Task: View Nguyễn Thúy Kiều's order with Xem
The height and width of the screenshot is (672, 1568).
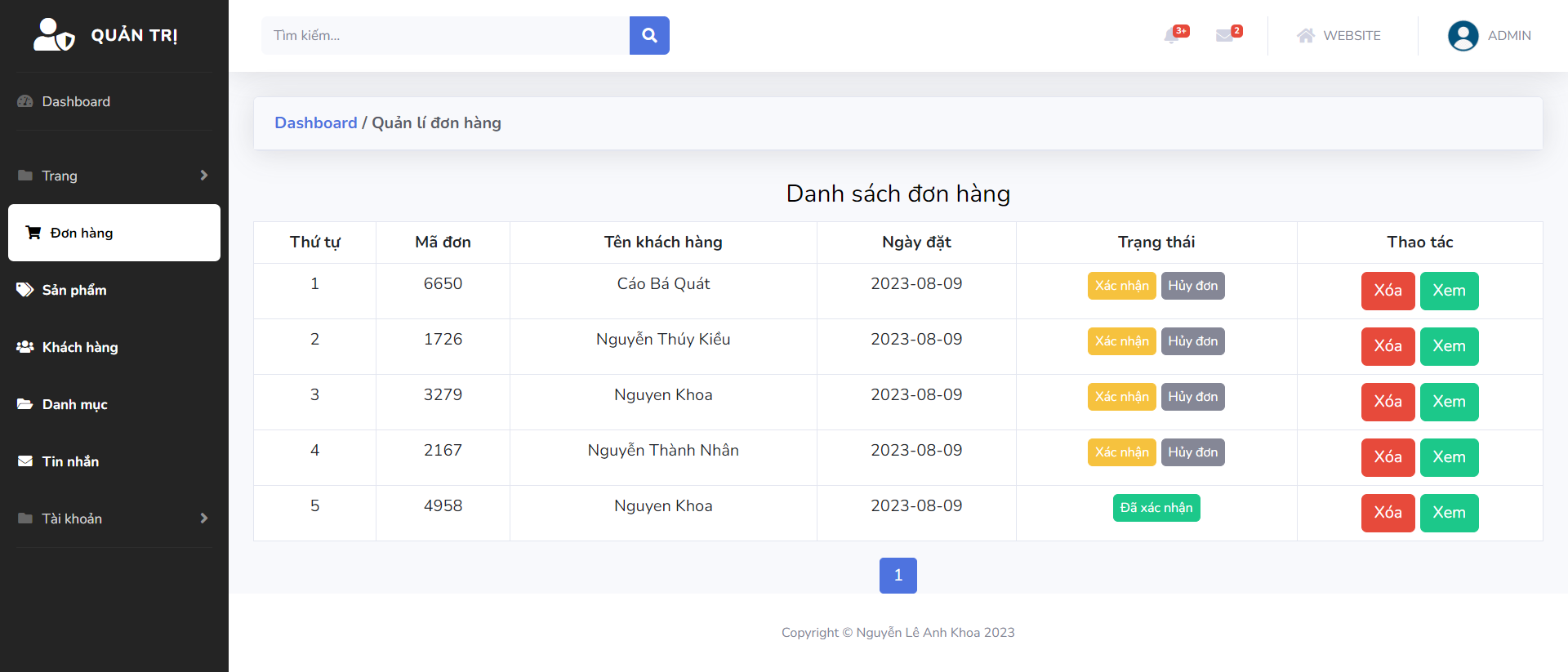Action: tap(1450, 346)
